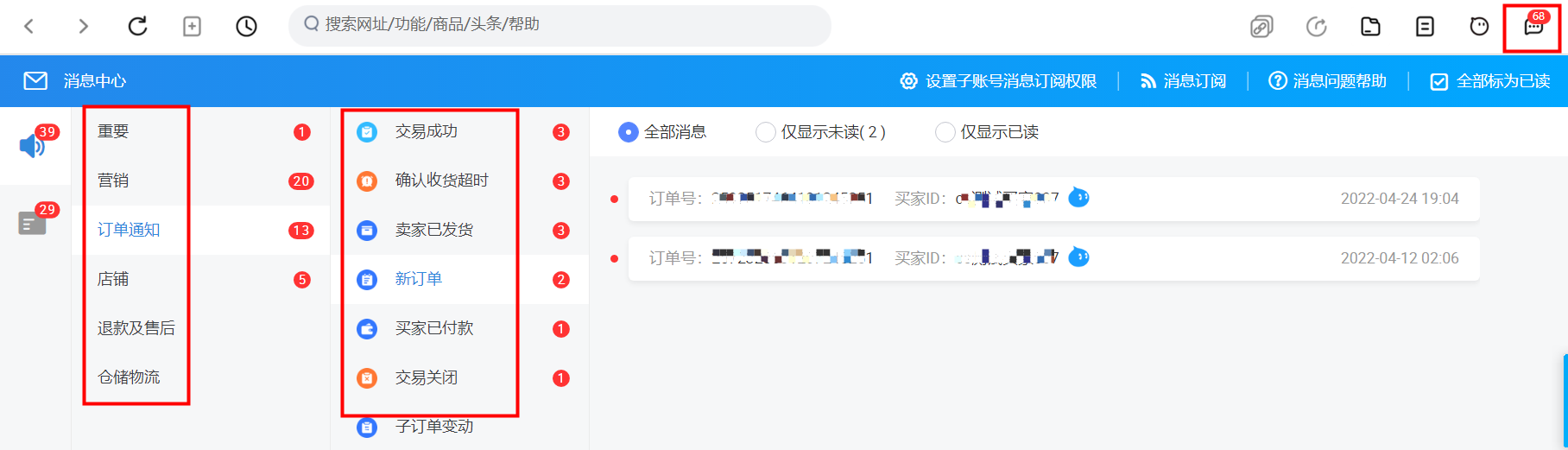This screenshot has height=450, width=1568.
Task: Open the 店铺 message category
Action: 113,279
